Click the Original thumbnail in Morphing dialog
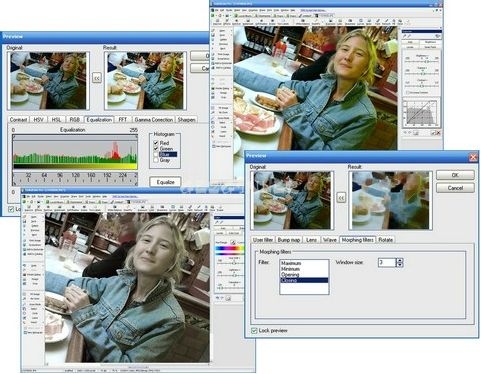Viewport: 481px width, 374px height. pos(292,200)
